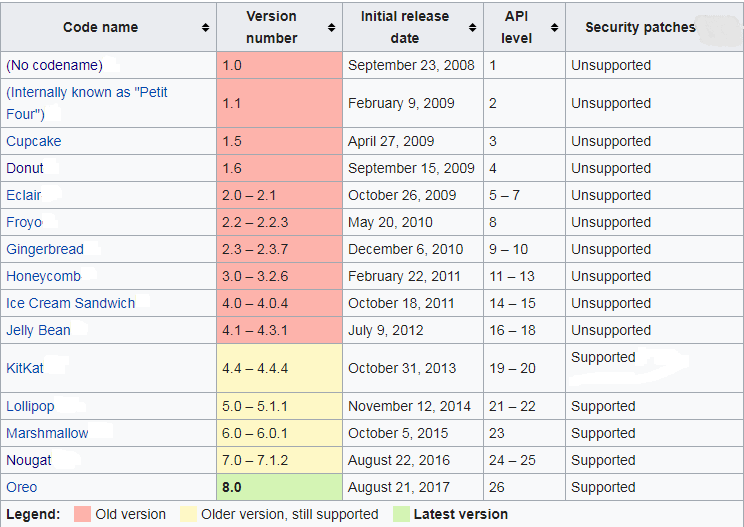Sort by Initial release date arrows
The image size is (744, 527).
tap(473, 28)
